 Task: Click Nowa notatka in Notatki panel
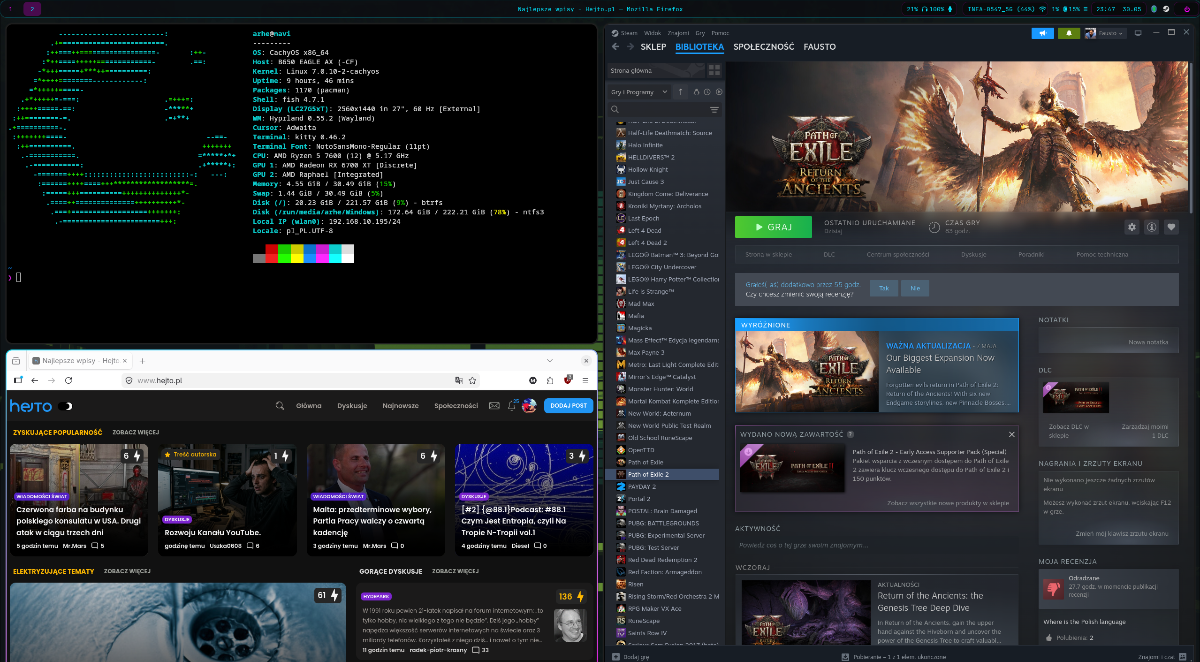[1148, 342]
